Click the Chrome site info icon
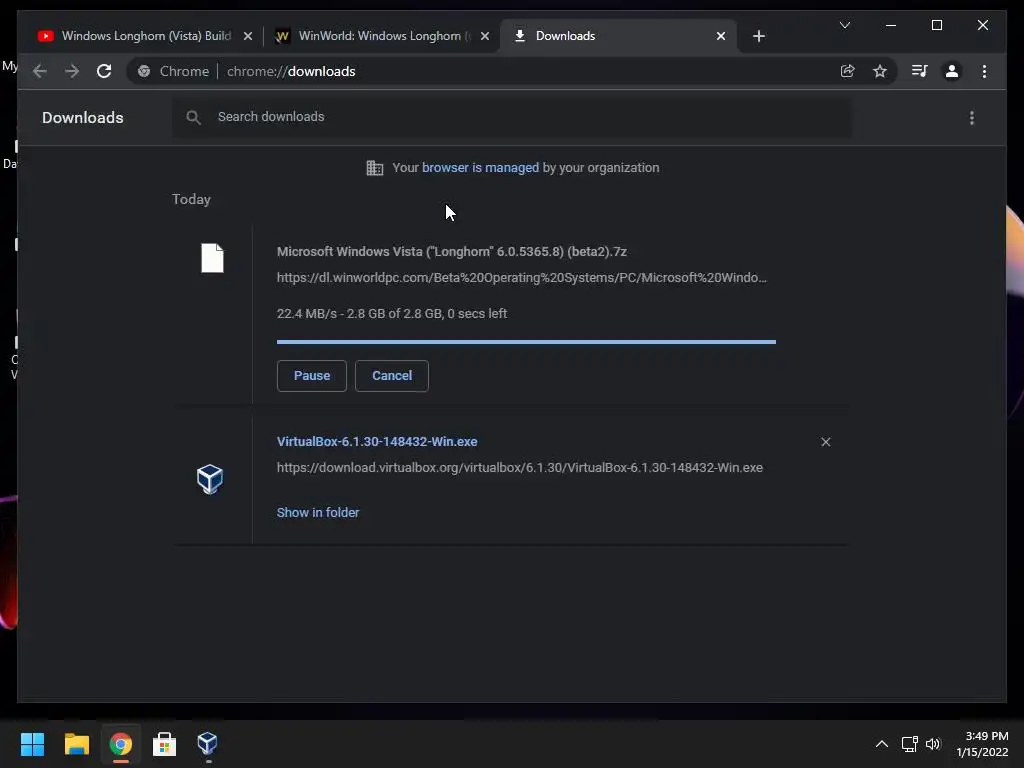 [x=144, y=71]
